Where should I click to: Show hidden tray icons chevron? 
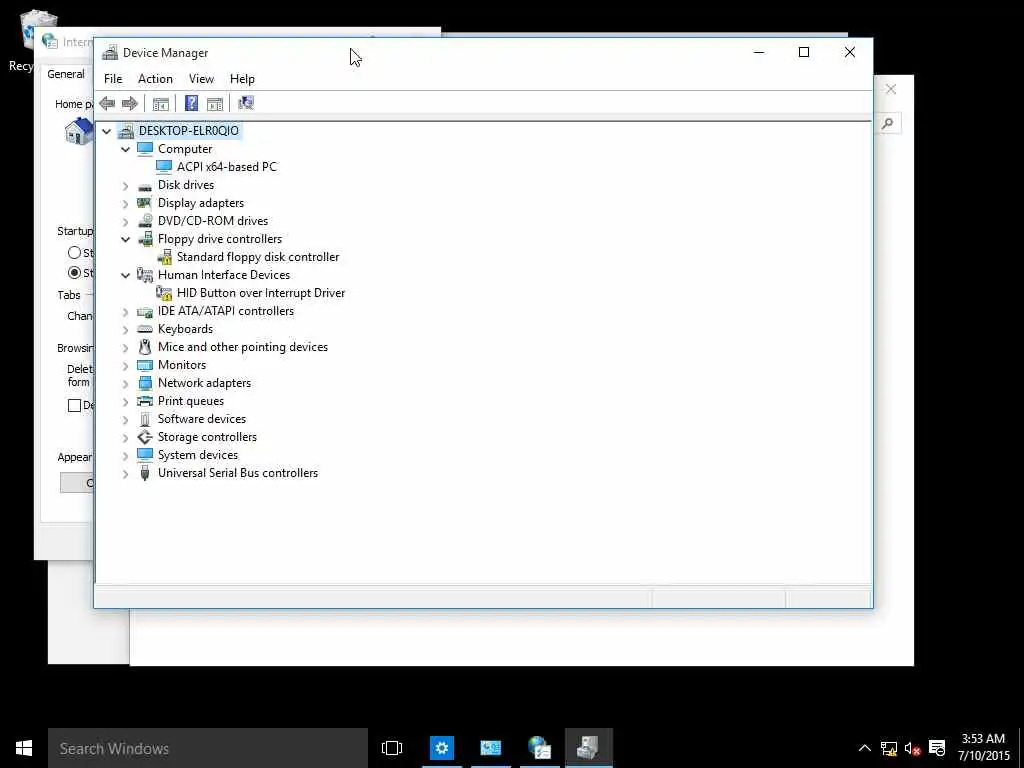tap(865, 748)
